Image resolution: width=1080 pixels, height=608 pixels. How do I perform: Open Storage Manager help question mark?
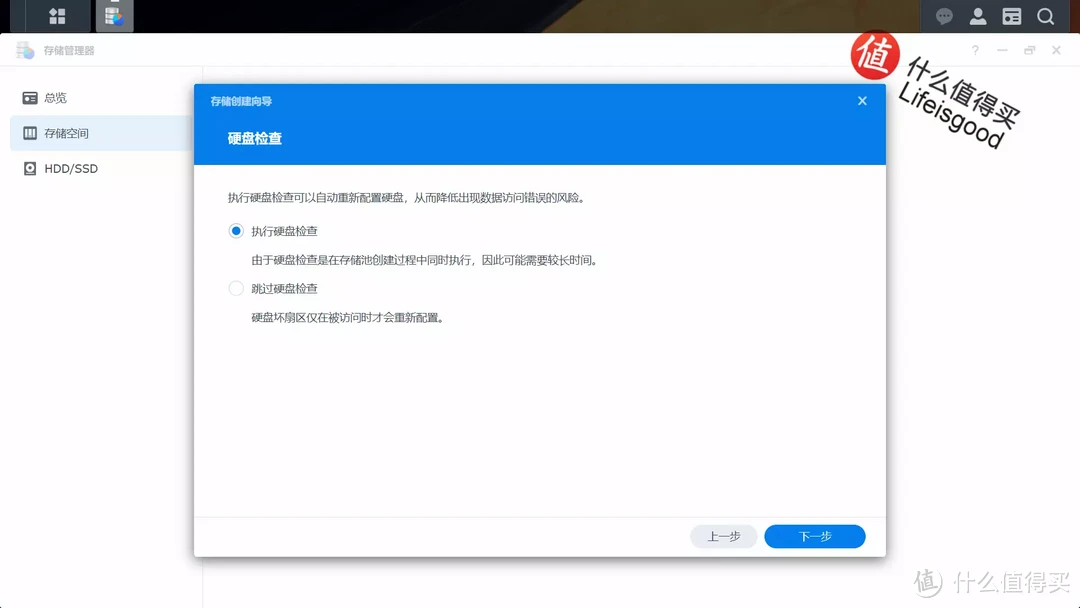point(975,50)
